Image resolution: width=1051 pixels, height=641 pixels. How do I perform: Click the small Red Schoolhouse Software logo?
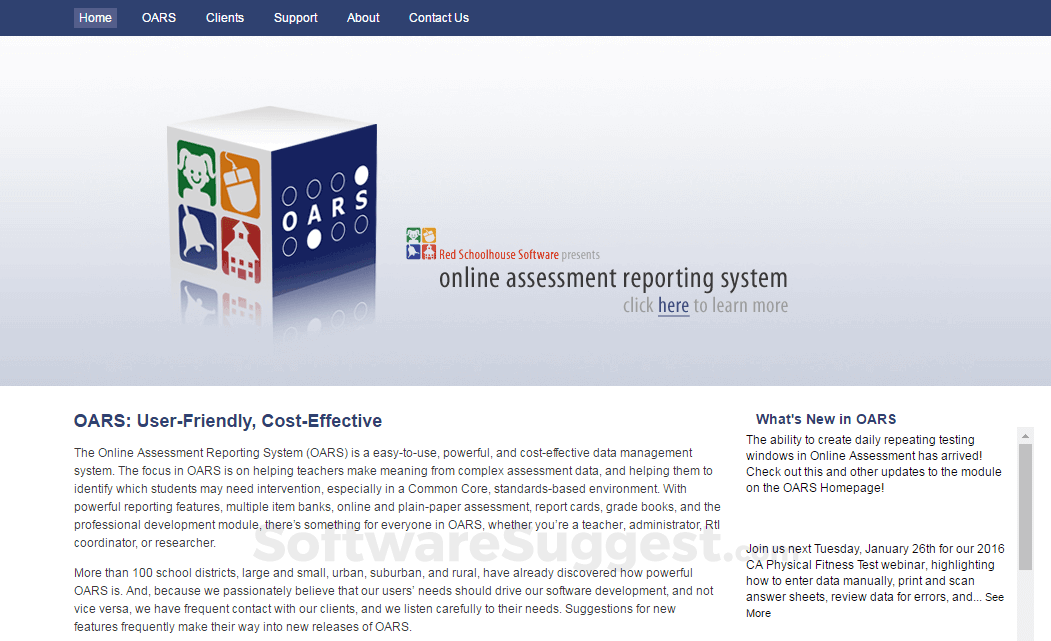click(419, 242)
